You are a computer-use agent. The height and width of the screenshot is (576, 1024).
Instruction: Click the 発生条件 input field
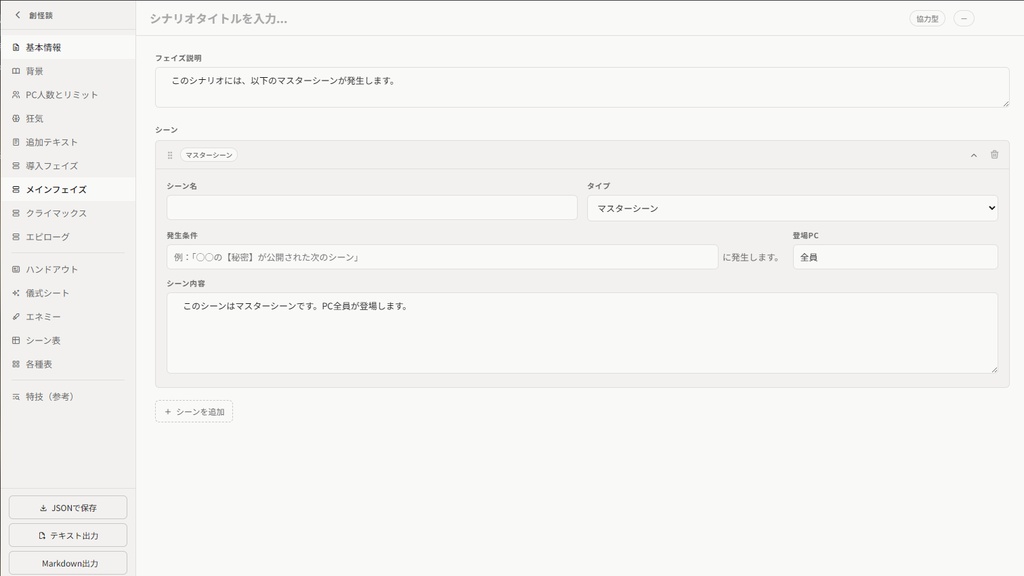point(442,257)
